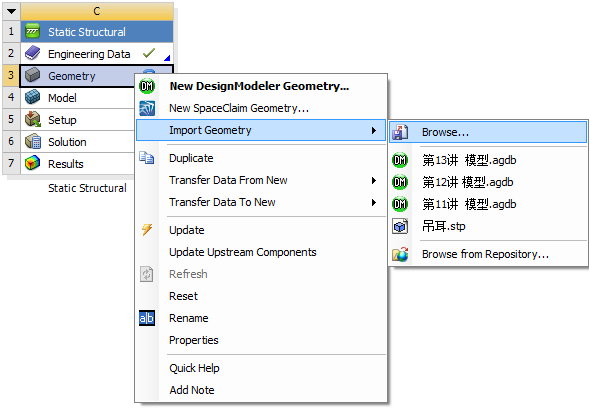Choose Browse... in the submenu
The height and width of the screenshot is (410, 589).
coord(488,132)
